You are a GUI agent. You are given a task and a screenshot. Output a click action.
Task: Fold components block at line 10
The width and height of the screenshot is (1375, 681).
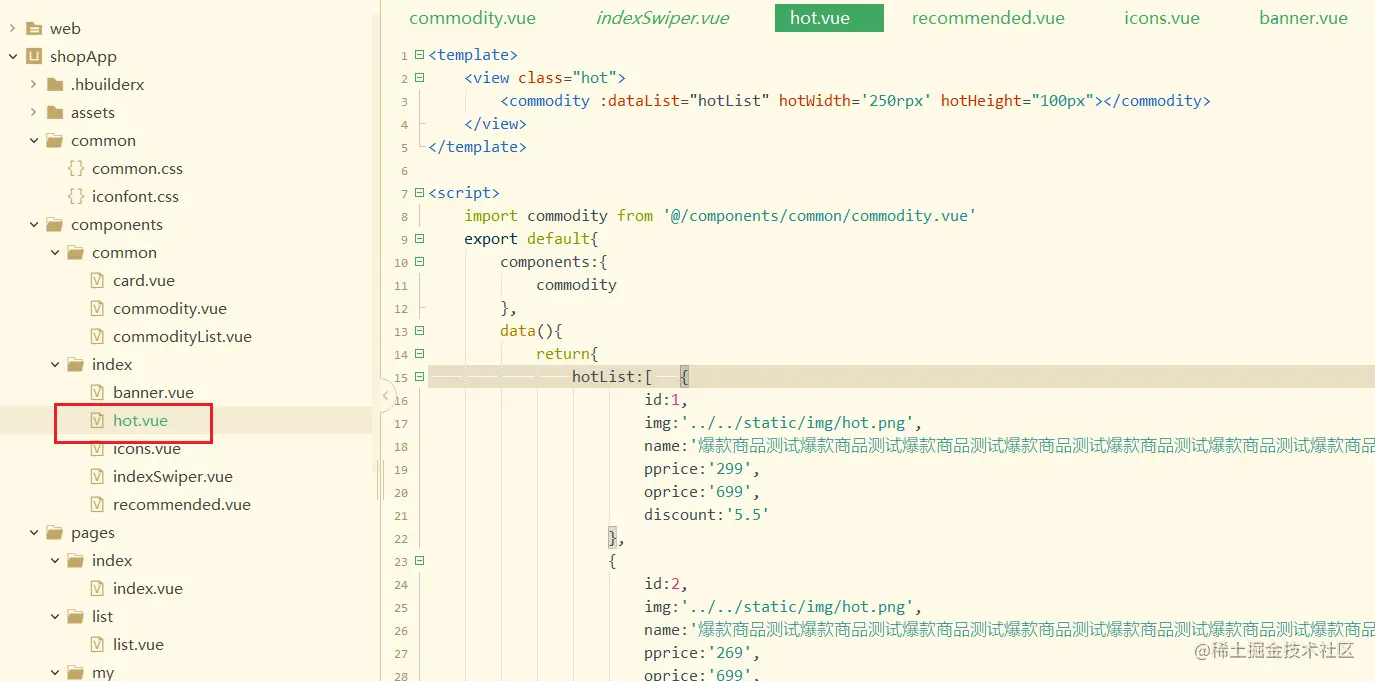pos(419,262)
